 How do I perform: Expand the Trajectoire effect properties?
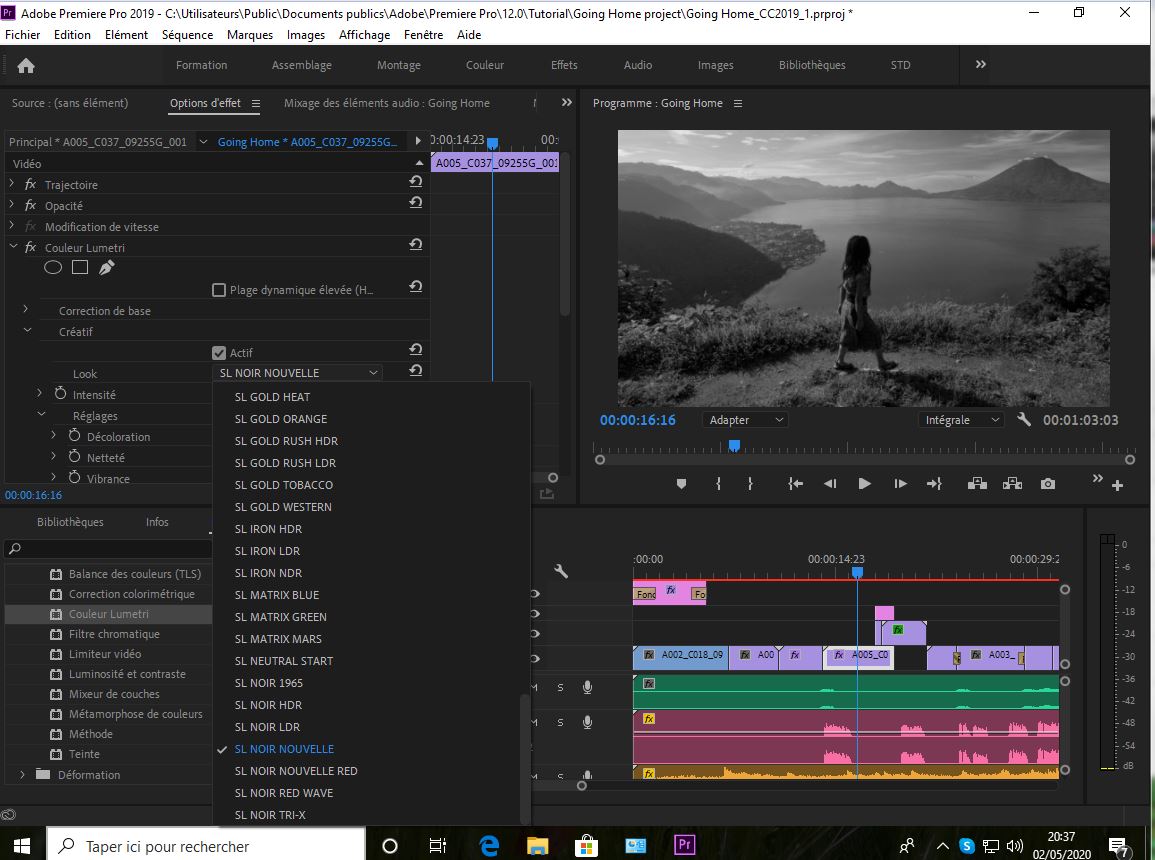[12, 183]
